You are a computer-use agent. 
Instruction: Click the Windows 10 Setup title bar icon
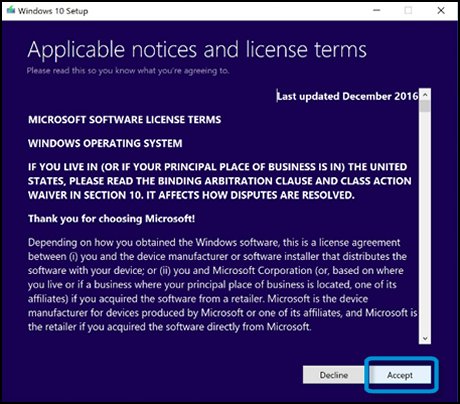click(x=11, y=10)
